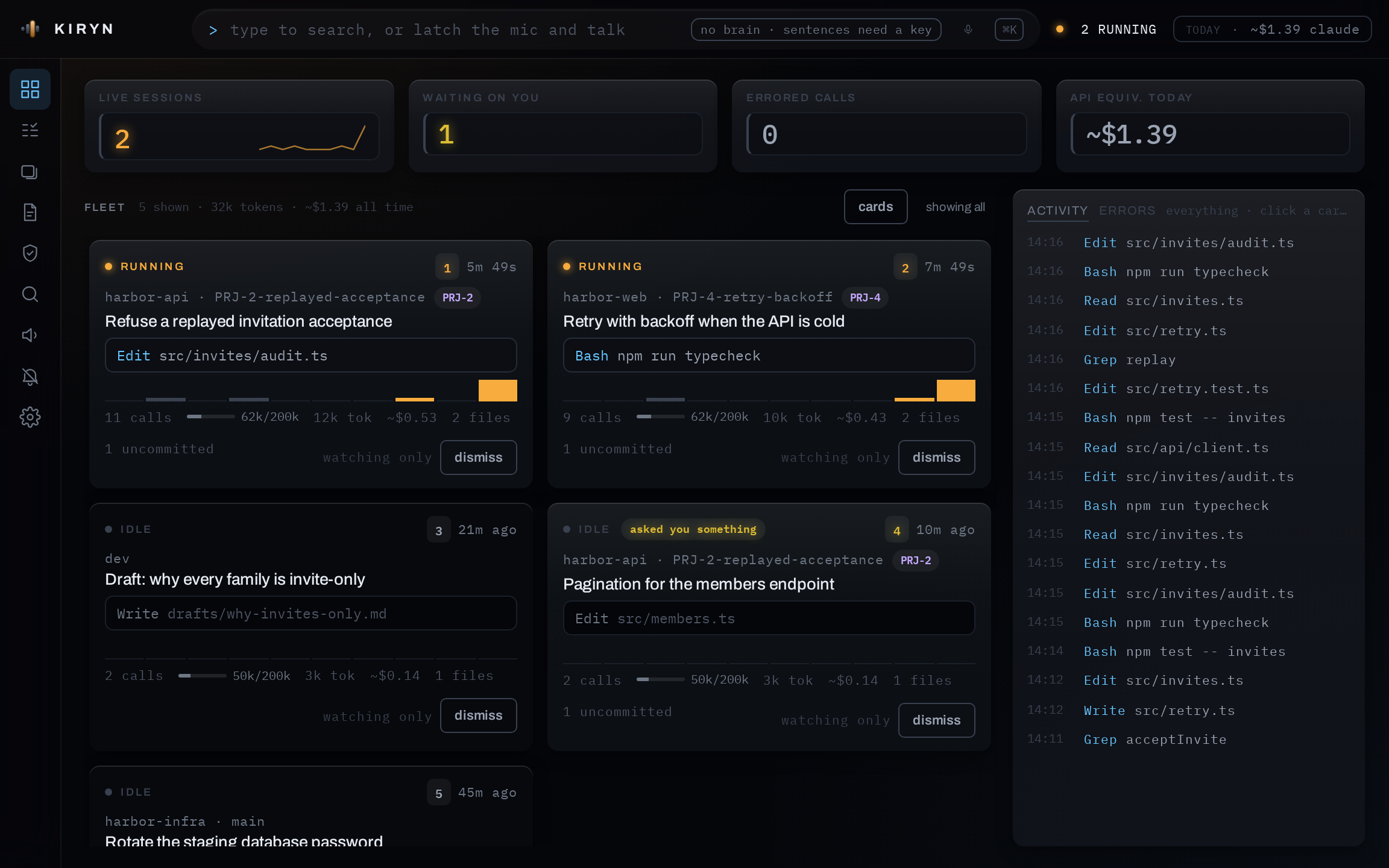The image size is (1389, 868).
Task: Toggle the muted notifications bell icon
Action: [x=30, y=377]
